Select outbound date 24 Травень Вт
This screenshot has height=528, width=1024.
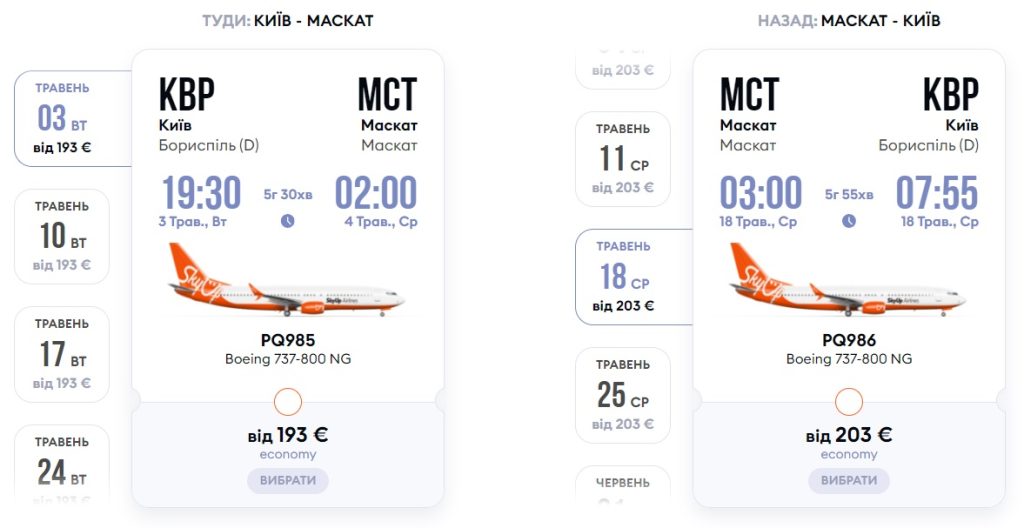62,465
